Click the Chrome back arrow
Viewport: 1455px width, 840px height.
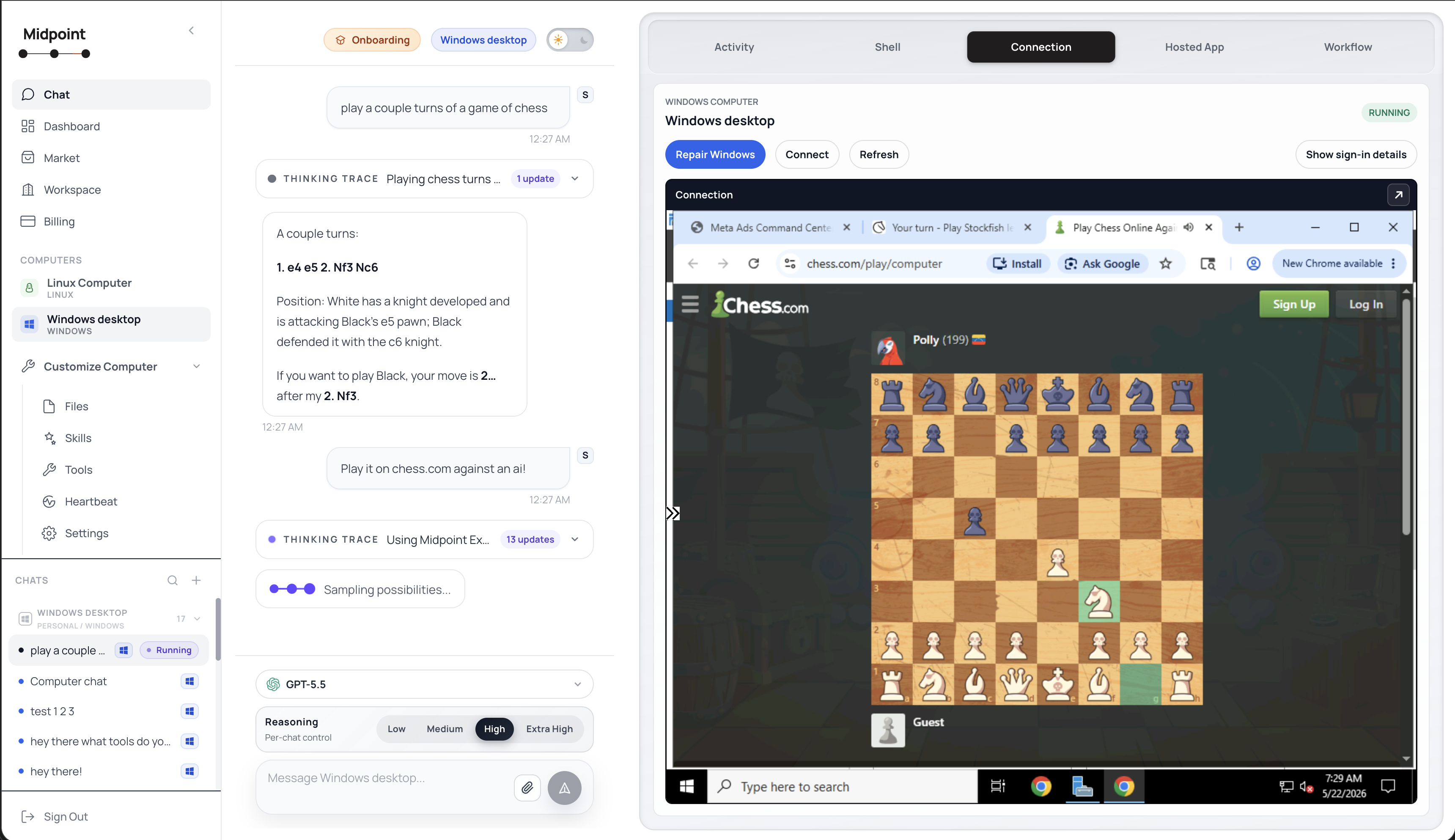click(693, 264)
